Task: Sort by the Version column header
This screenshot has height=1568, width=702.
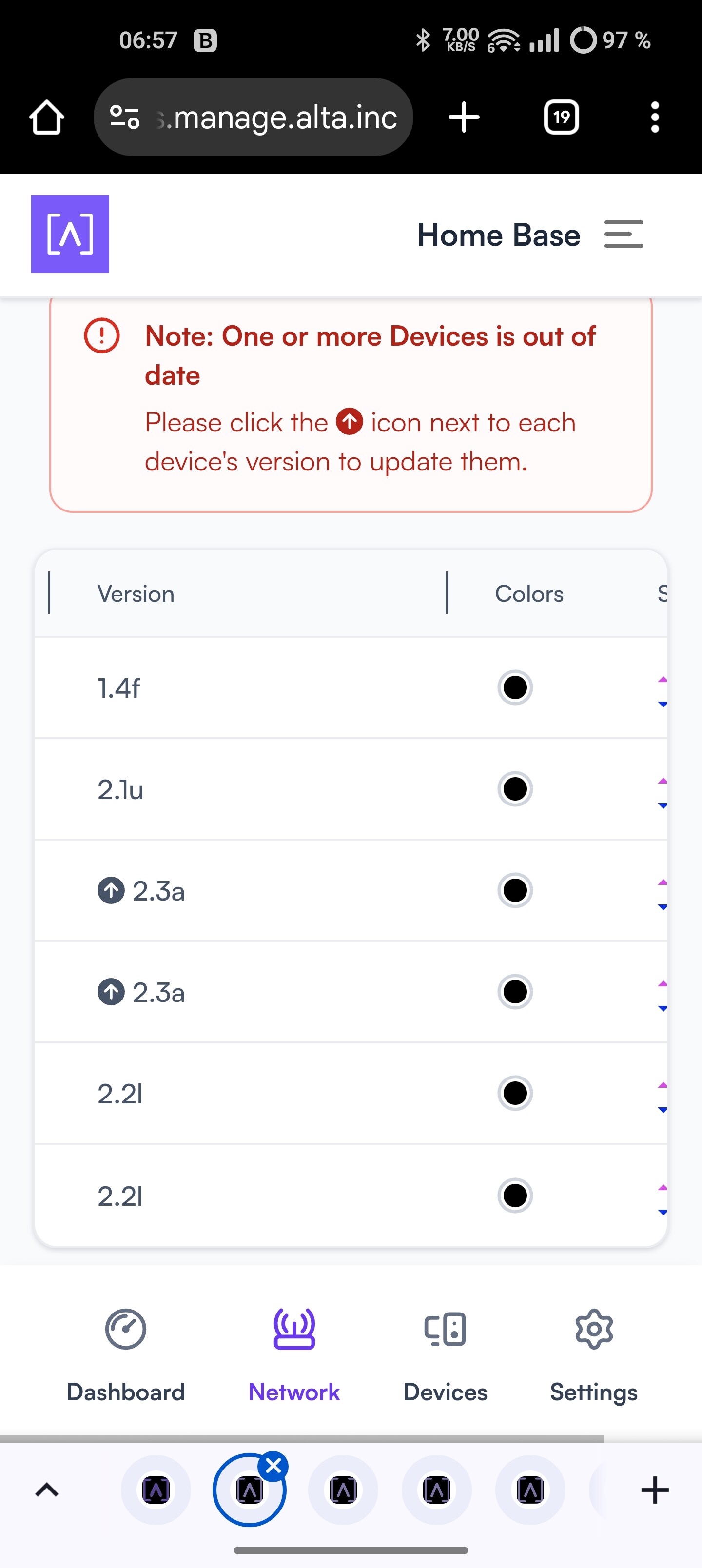Action: pyautogui.click(x=136, y=593)
